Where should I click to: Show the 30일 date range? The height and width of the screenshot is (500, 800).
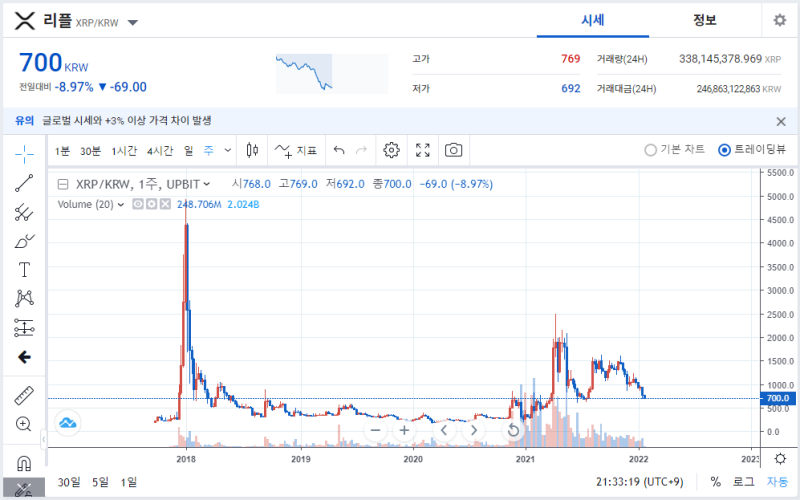(x=69, y=482)
